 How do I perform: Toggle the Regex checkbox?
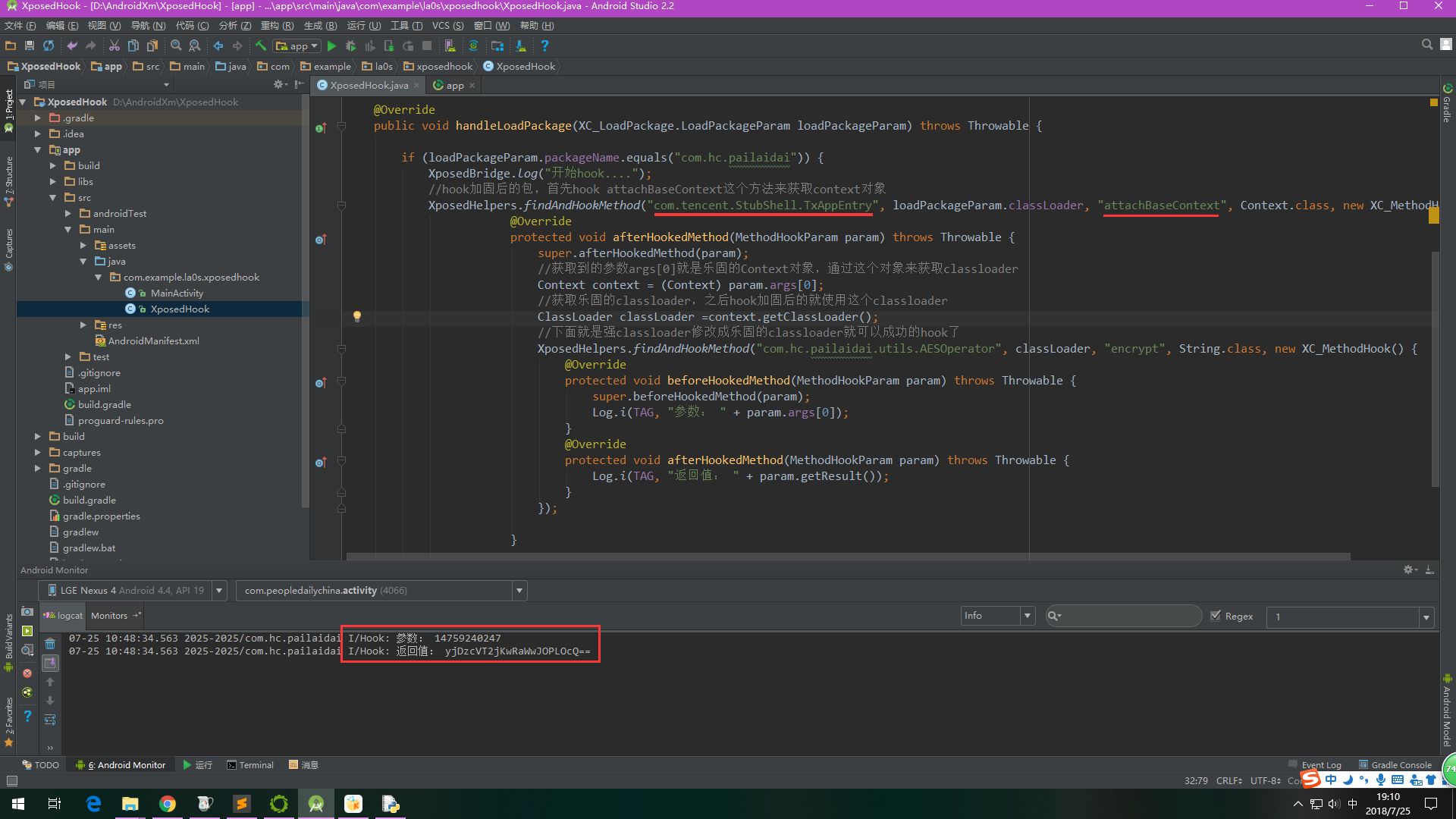[1216, 616]
